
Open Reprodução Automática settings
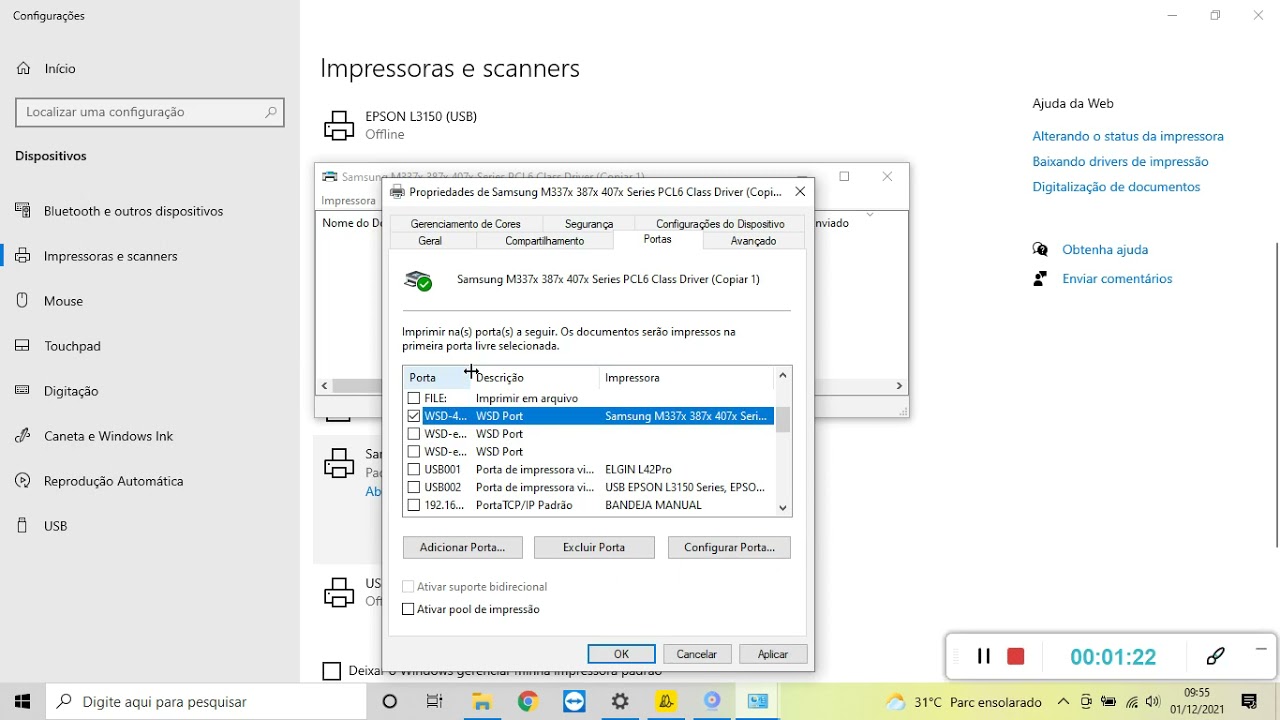point(113,481)
